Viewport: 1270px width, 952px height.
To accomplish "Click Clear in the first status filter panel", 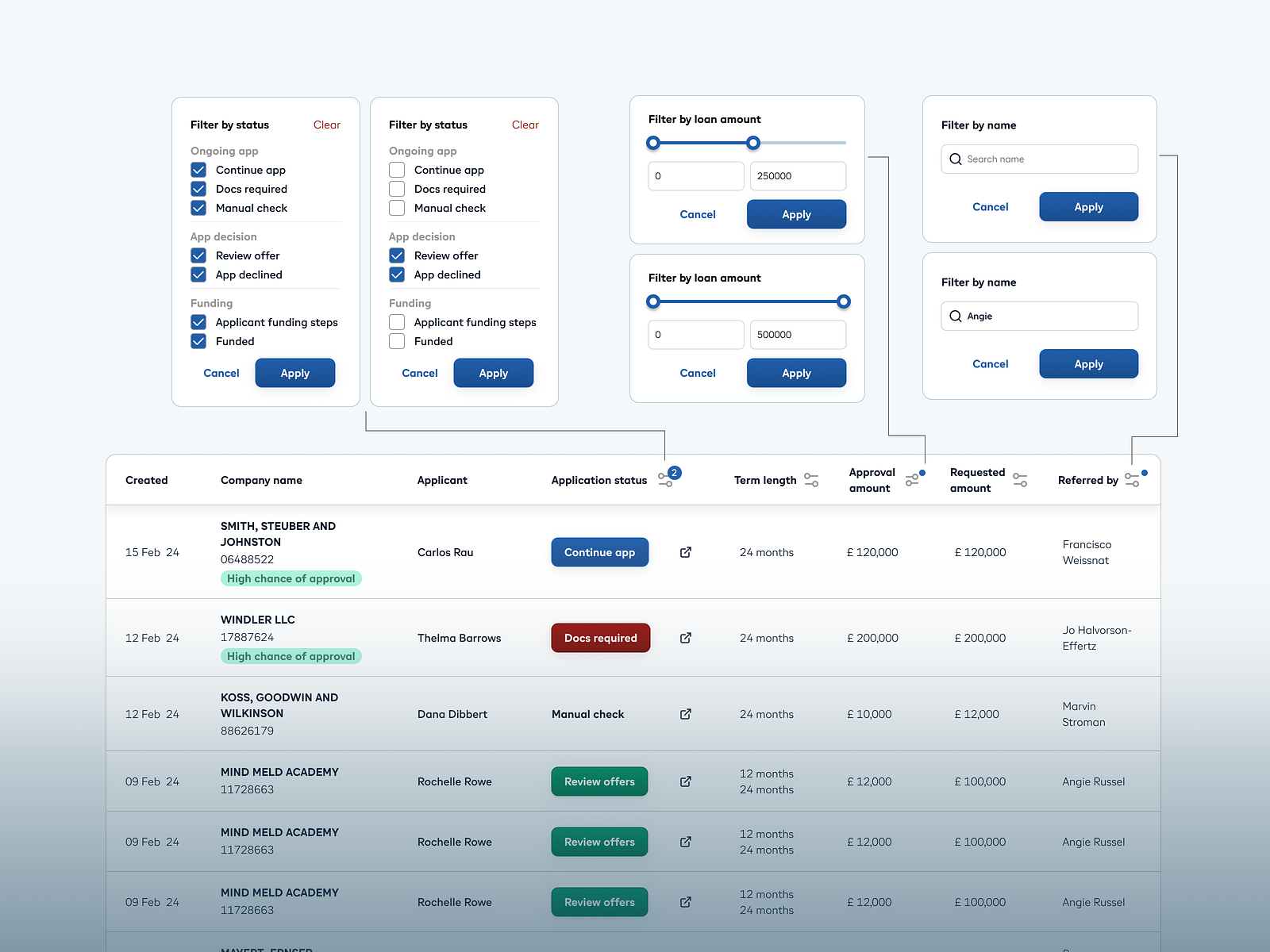I will point(326,125).
